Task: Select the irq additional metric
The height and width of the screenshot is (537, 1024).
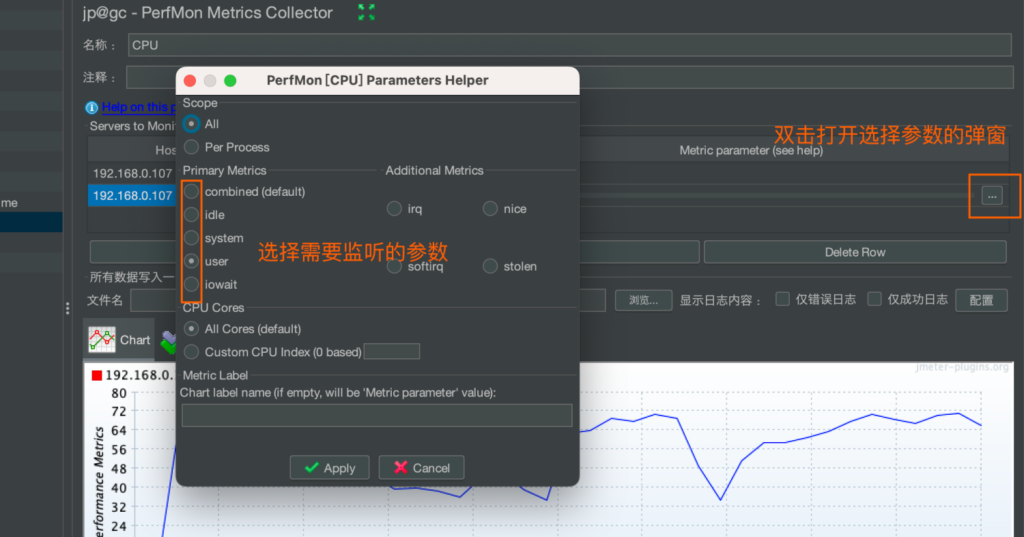Action: coord(394,208)
